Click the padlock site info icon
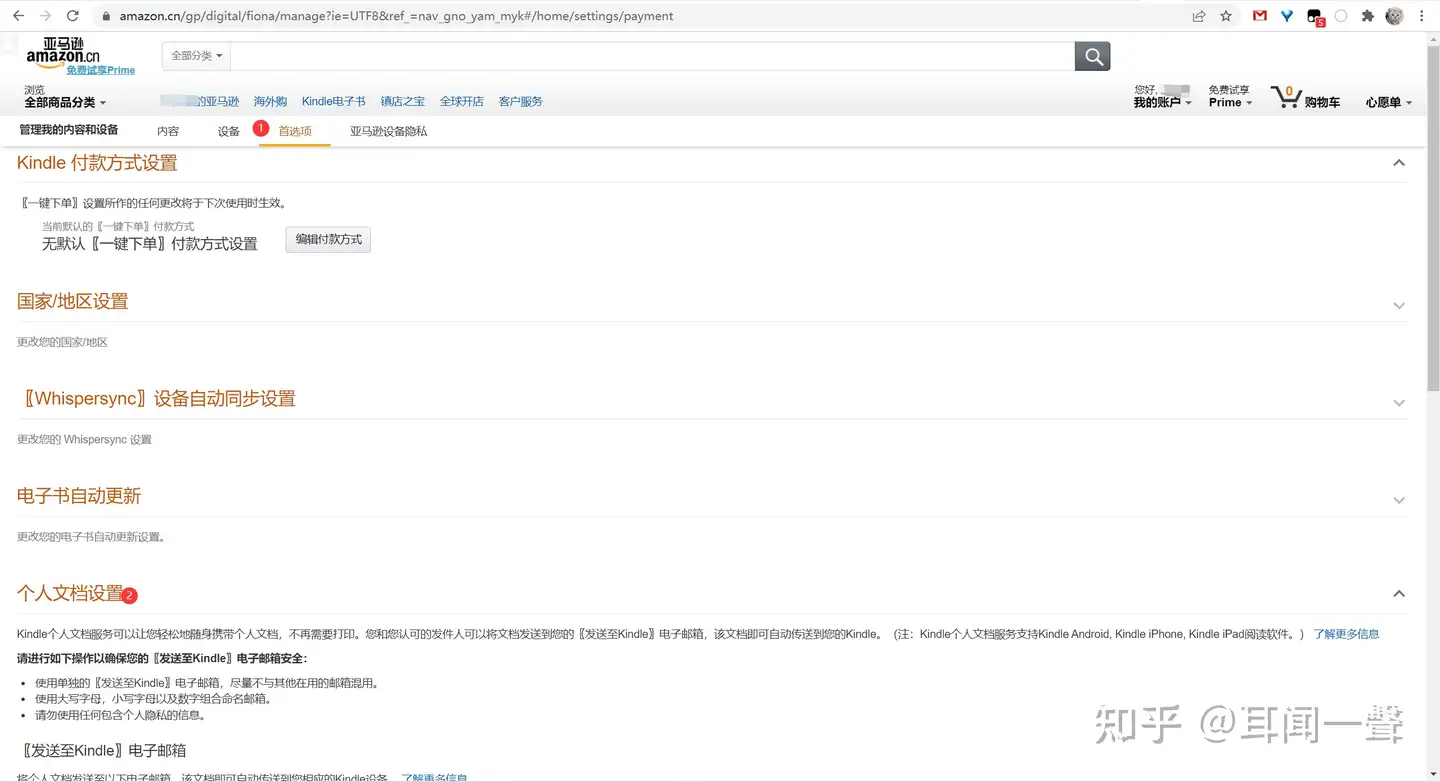Screen dimensions: 1440x782 [106, 16]
